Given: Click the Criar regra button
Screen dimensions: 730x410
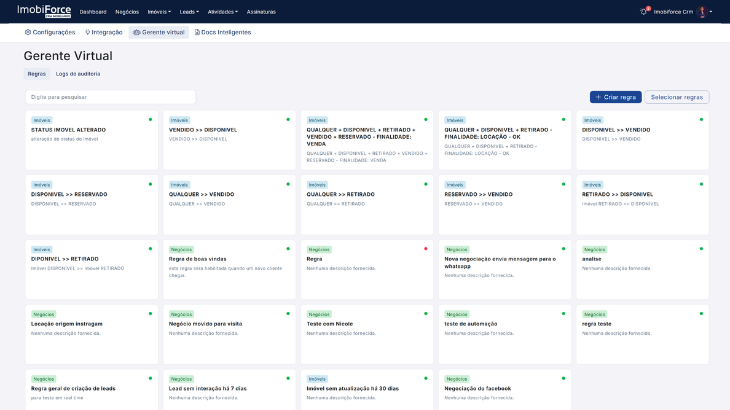Looking at the screenshot, I should click(615, 97).
